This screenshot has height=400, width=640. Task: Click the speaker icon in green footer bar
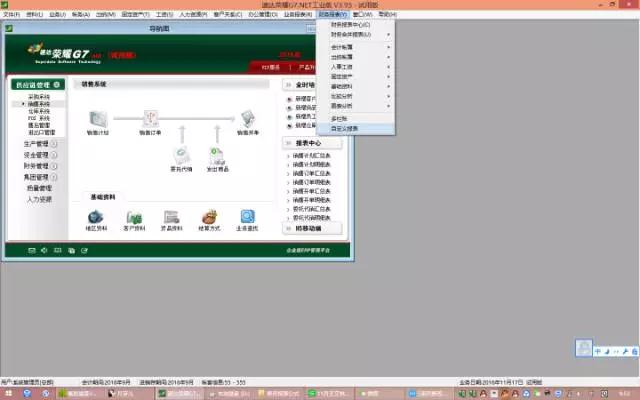pyautogui.click(x=44, y=250)
